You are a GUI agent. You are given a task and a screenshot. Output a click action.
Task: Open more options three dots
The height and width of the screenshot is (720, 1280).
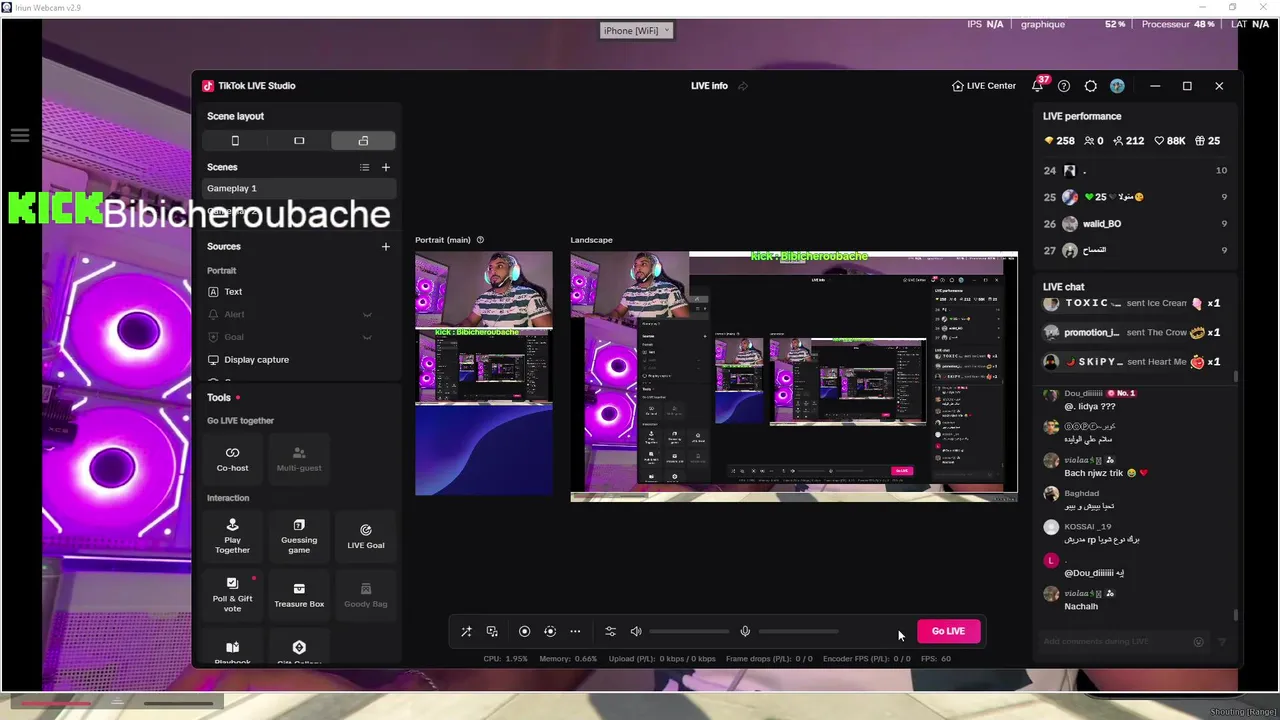click(x=575, y=631)
